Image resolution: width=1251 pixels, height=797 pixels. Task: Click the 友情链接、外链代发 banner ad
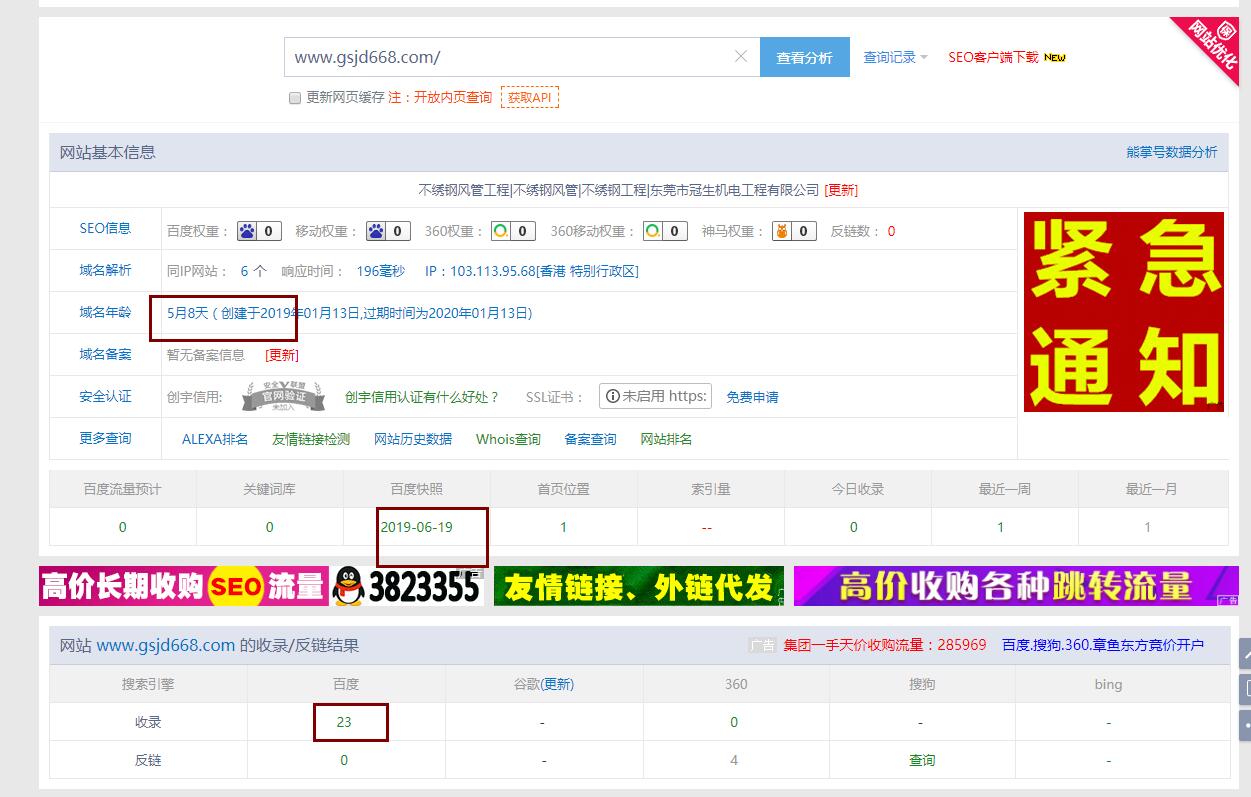(x=639, y=586)
